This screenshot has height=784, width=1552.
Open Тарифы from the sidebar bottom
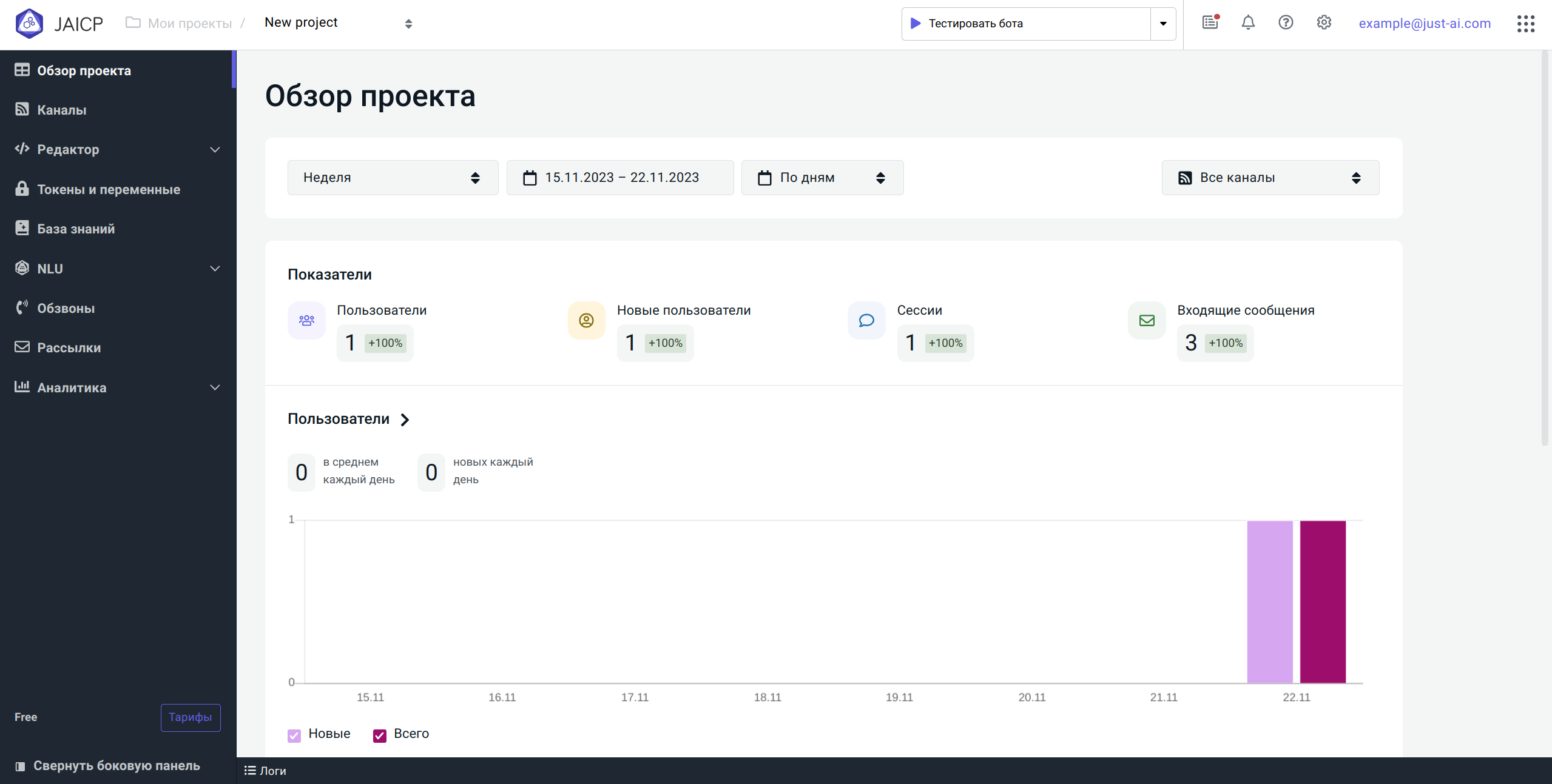point(190,717)
